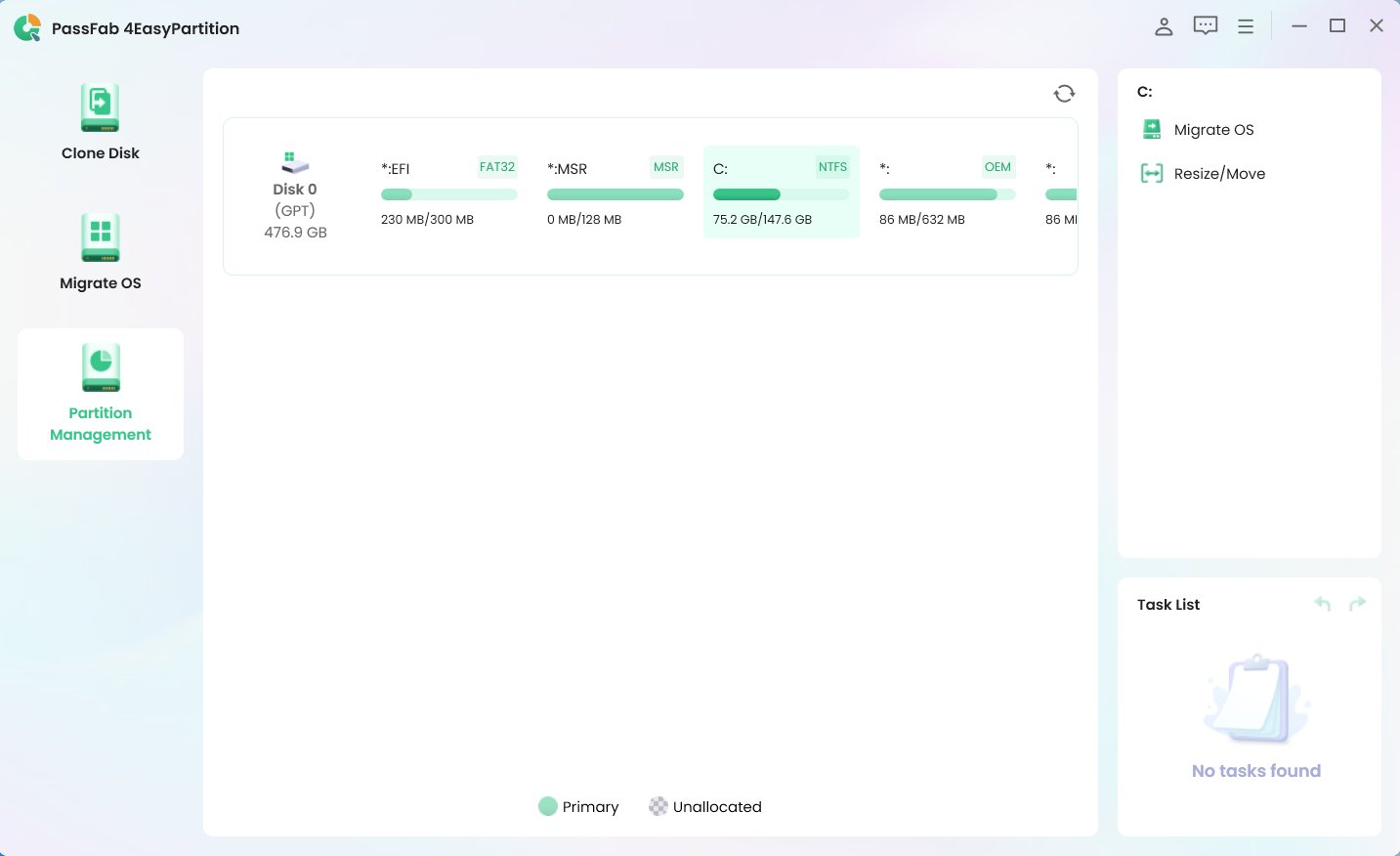
Task: Open the Clone Disk tool icon
Action: coord(100,108)
